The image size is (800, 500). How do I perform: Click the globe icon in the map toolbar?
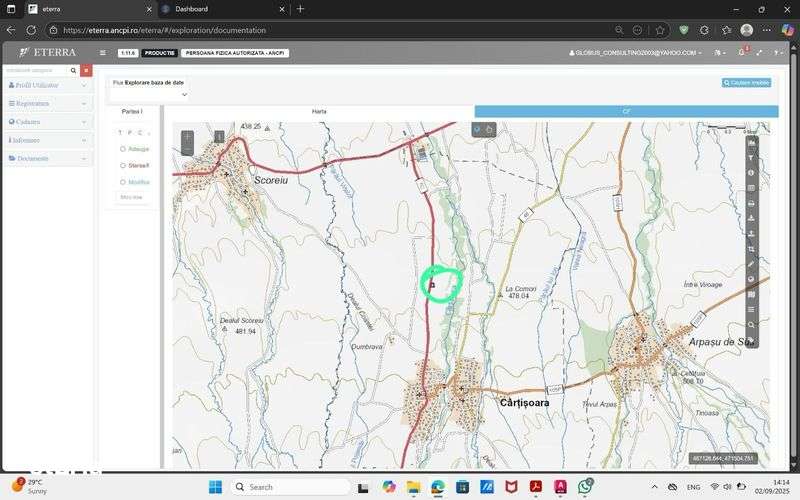pos(751,279)
